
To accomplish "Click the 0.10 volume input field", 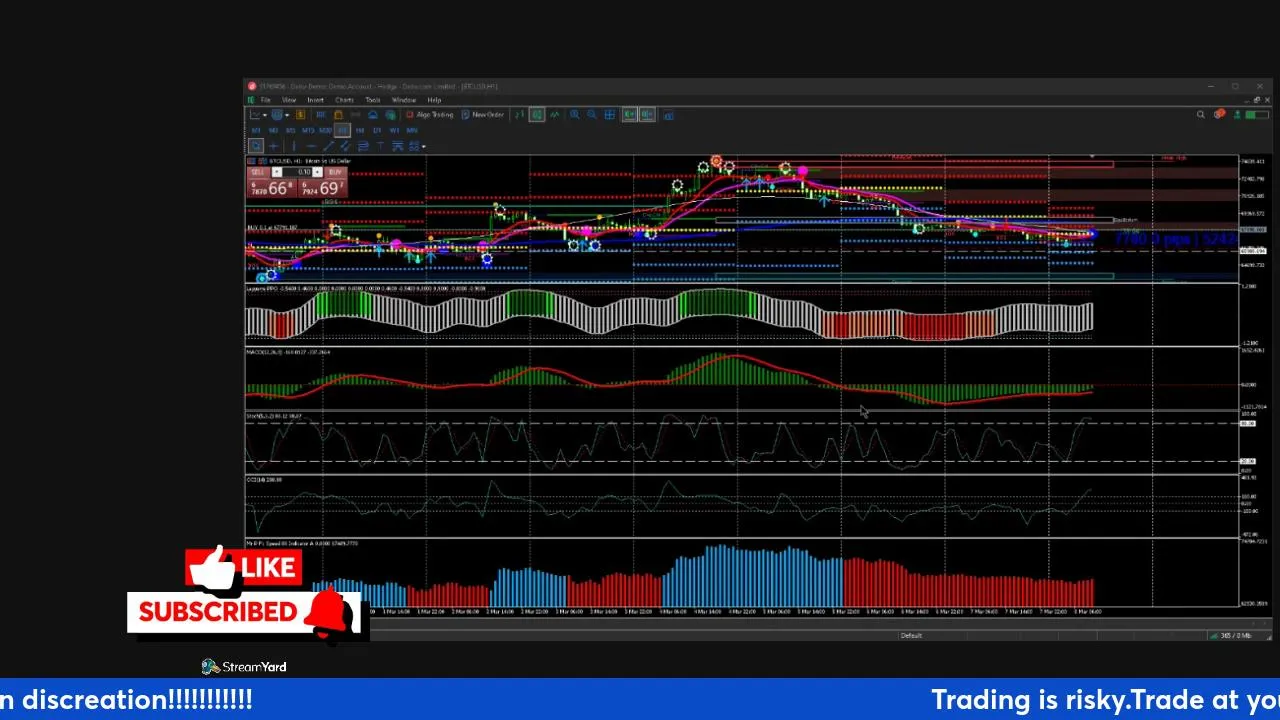I will click(298, 172).
